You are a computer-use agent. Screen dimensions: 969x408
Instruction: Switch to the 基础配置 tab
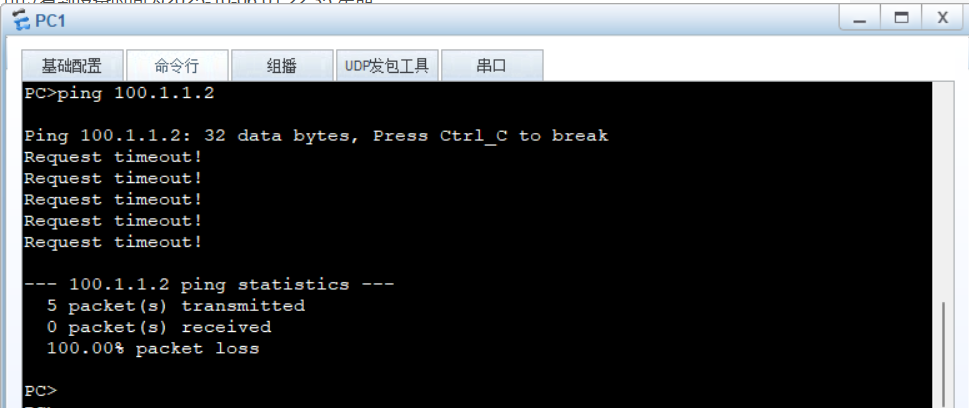pyautogui.click(x=72, y=66)
